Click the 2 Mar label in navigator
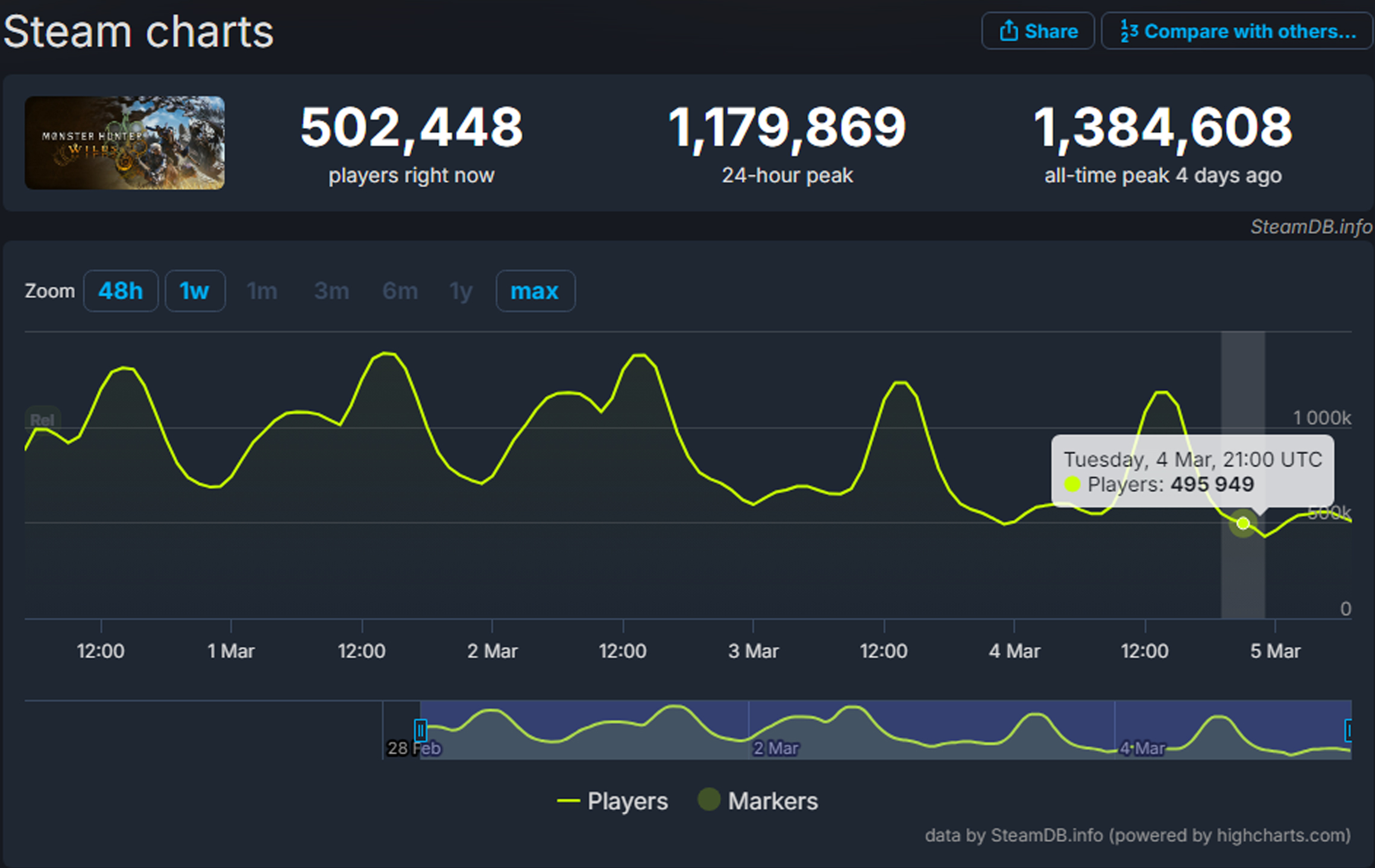Image resolution: width=1375 pixels, height=868 pixels. (x=776, y=748)
